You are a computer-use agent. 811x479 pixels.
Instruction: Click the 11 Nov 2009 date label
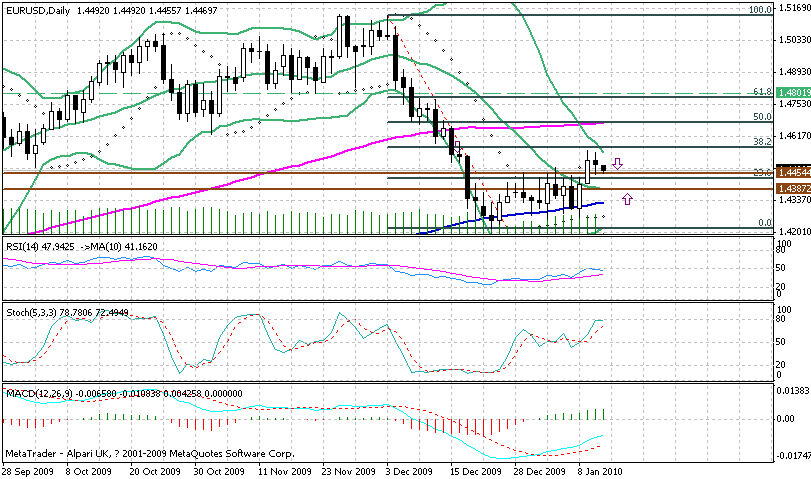coord(285,471)
